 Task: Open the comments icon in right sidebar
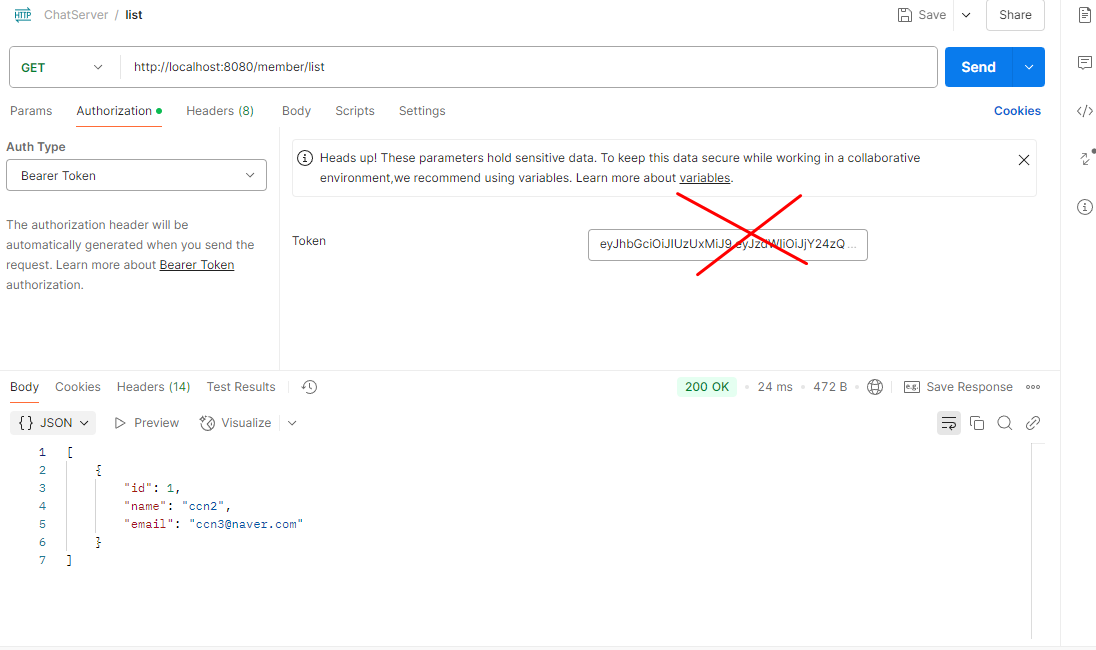[1085, 63]
